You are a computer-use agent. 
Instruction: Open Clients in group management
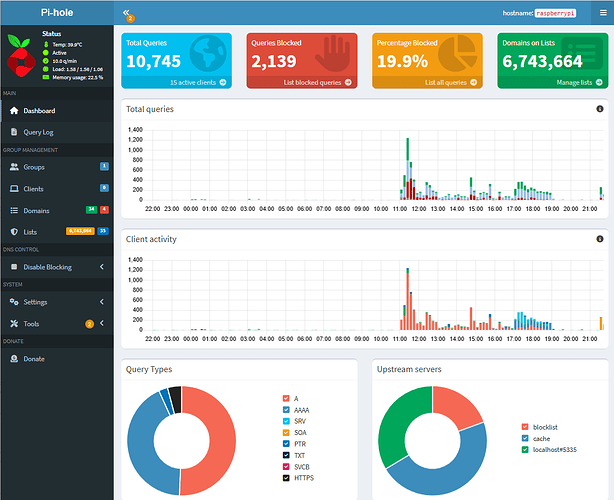tap(34, 188)
